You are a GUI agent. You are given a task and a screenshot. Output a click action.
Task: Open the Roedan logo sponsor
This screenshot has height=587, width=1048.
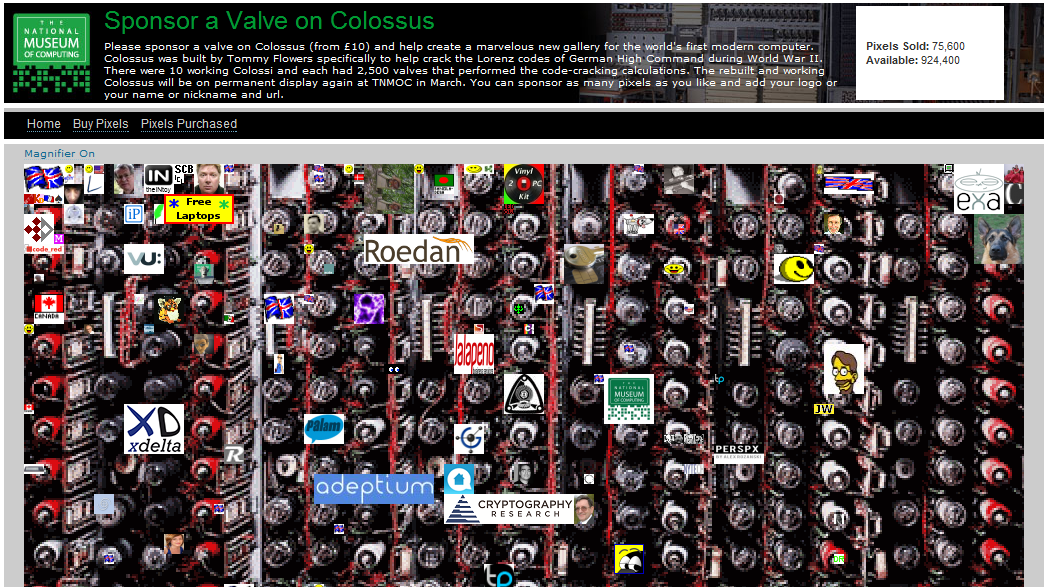click(x=418, y=249)
